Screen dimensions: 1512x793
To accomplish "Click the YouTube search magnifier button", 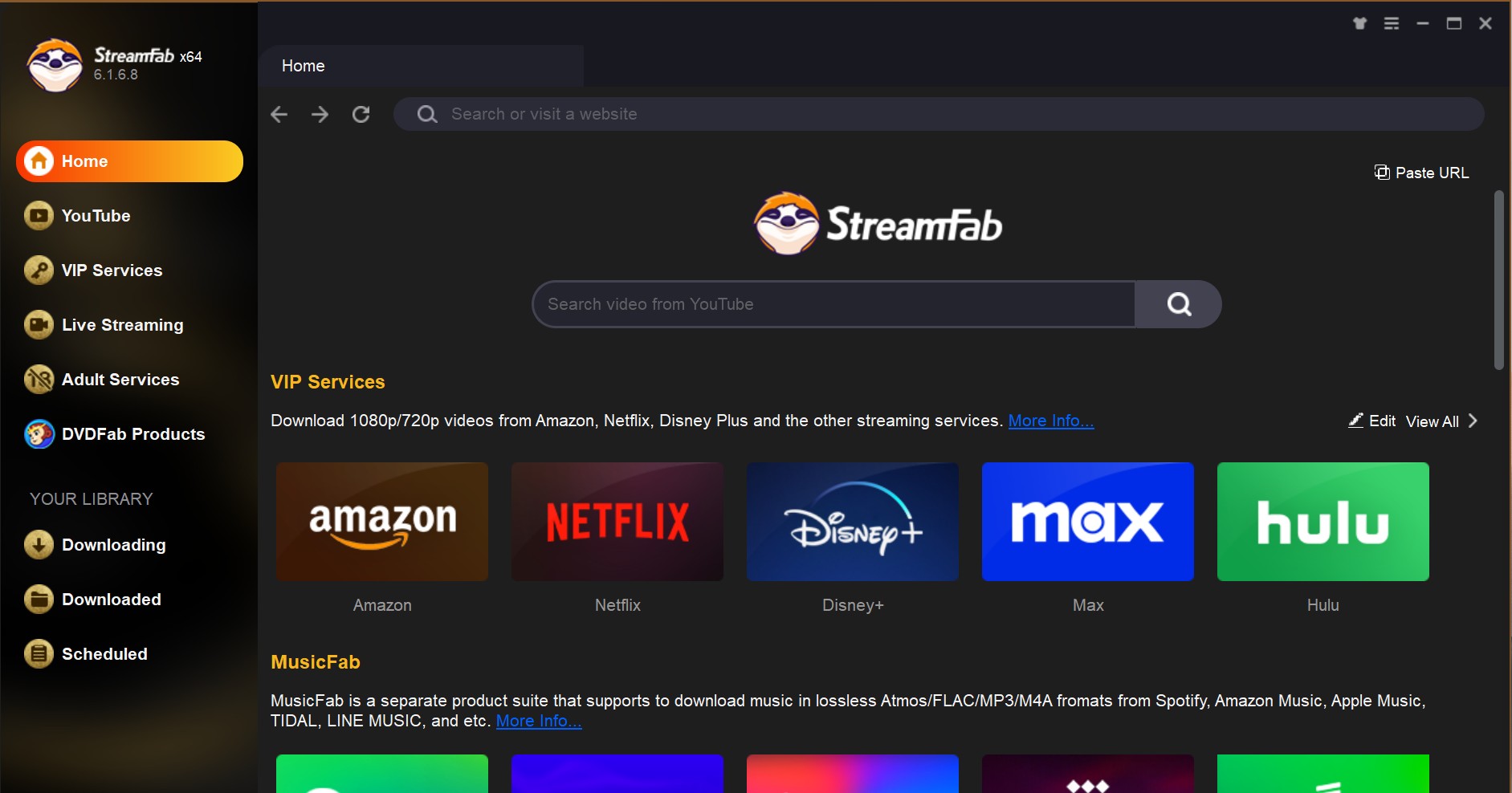I will 1178,304.
